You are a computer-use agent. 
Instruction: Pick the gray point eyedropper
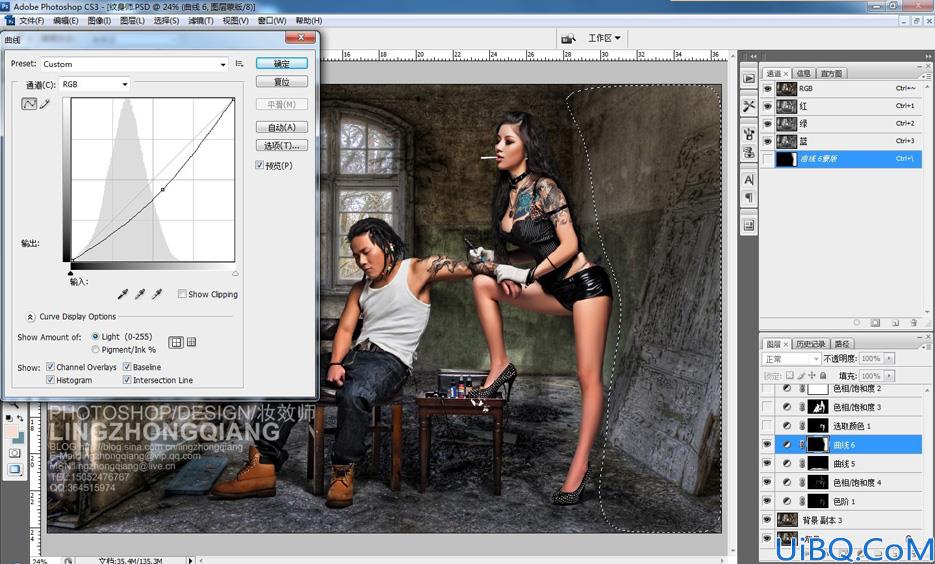tap(140, 294)
